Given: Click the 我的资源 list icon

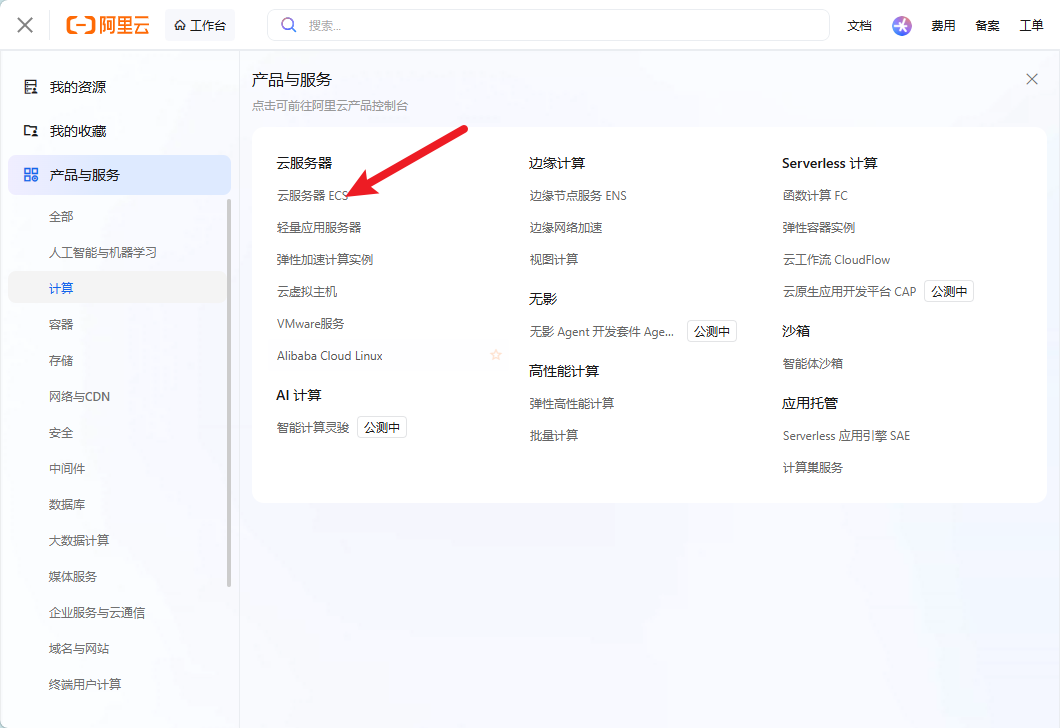Looking at the screenshot, I should coord(30,87).
